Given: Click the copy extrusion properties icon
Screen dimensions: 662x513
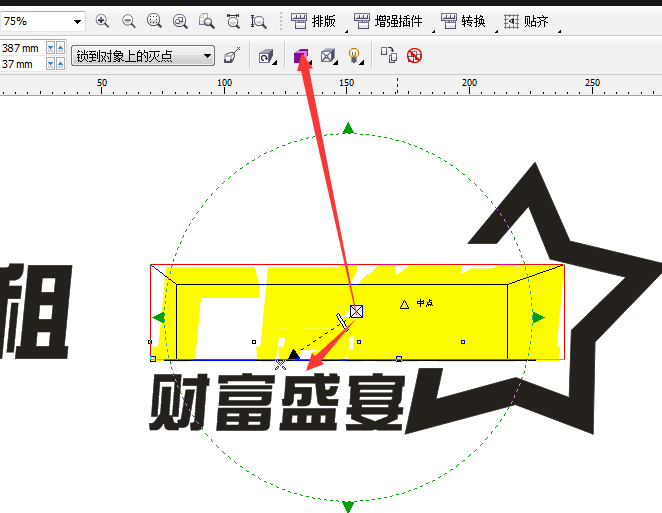Looking at the screenshot, I should (x=389, y=55).
